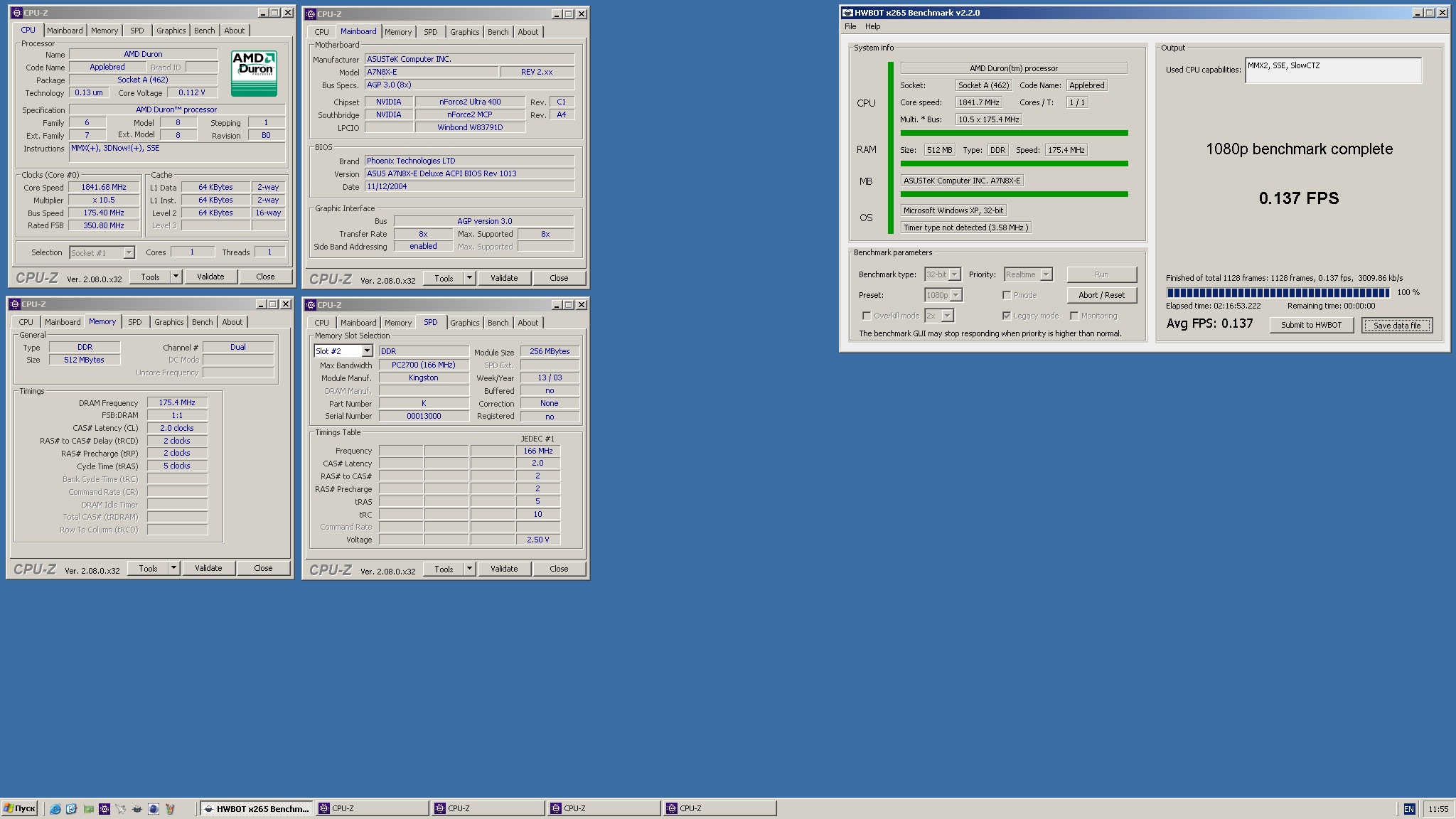Click the EN language indicator in the tray

(x=1409, y=809)
